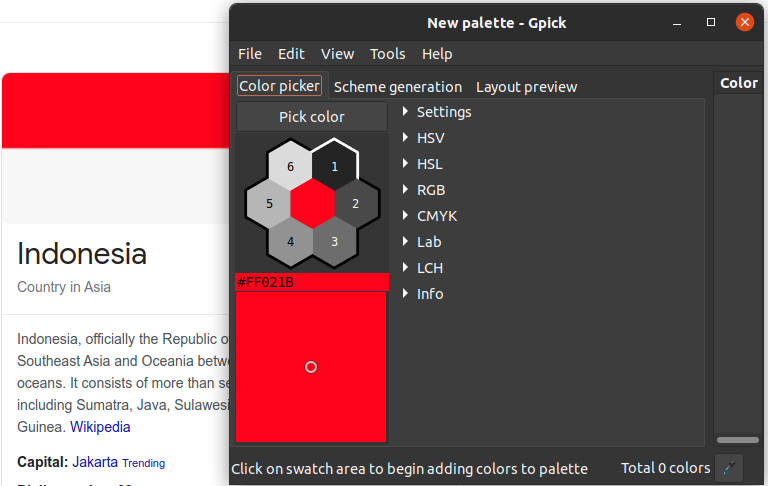The width and height of the screenshot is (768, 486).
Task: Switch to the Scheme generation tab
Action: 398,87
